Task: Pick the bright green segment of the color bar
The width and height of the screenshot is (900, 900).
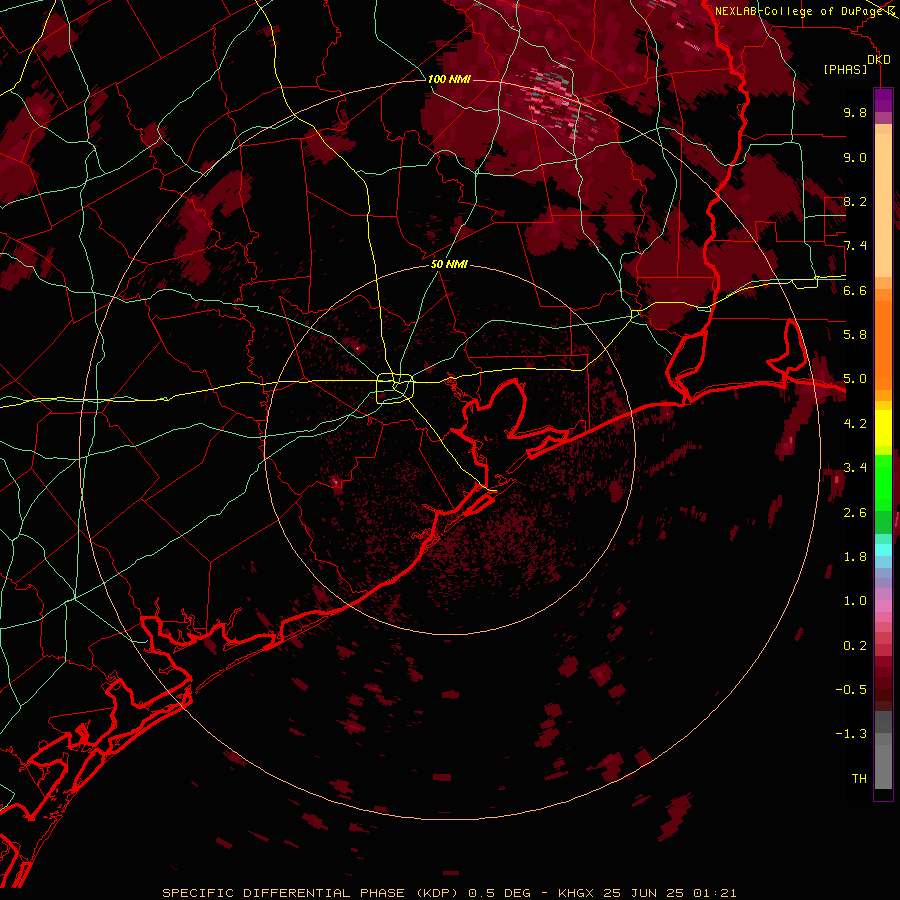Action: coord(883,482)
